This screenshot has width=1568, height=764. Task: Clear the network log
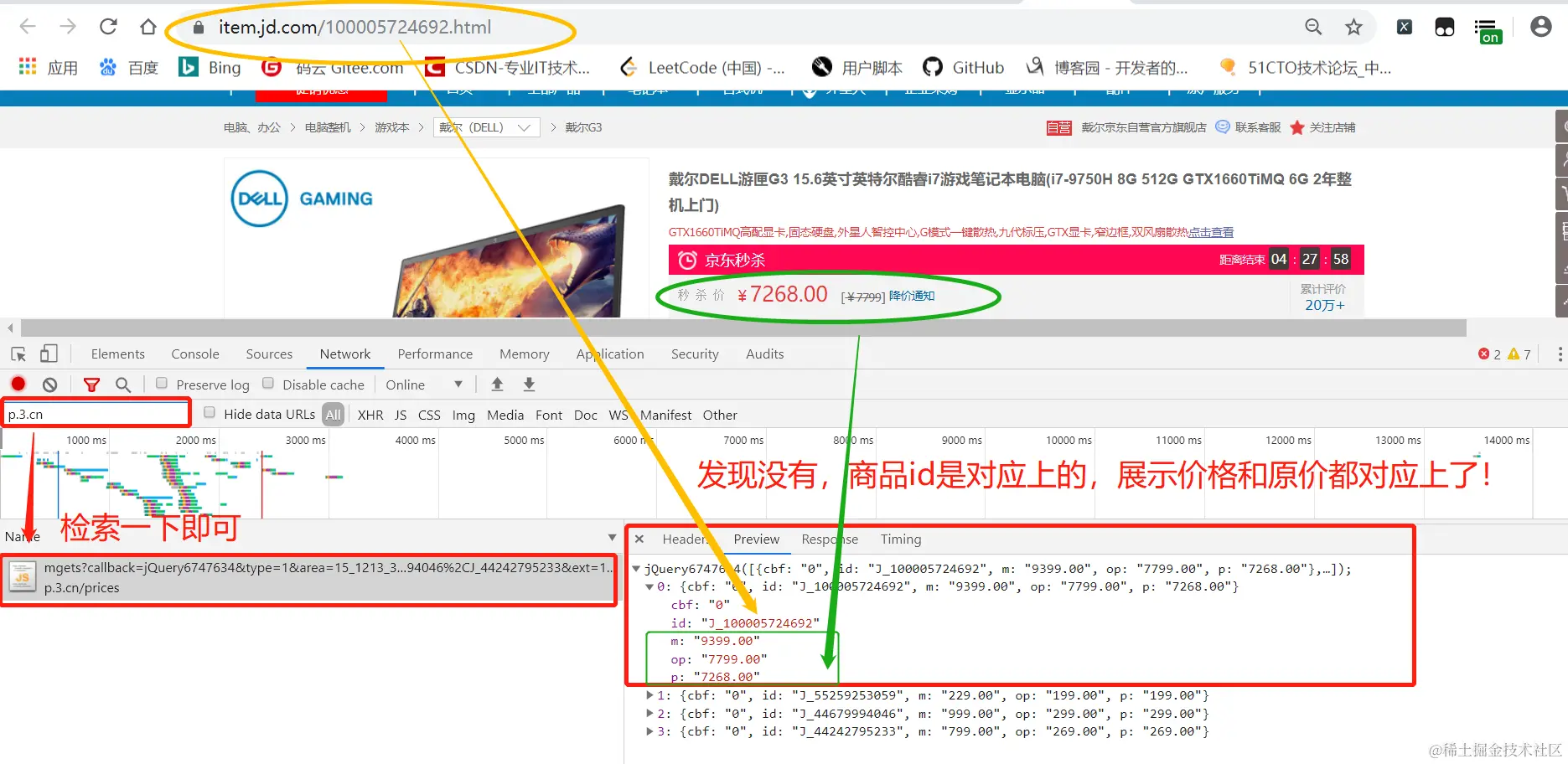50,385
